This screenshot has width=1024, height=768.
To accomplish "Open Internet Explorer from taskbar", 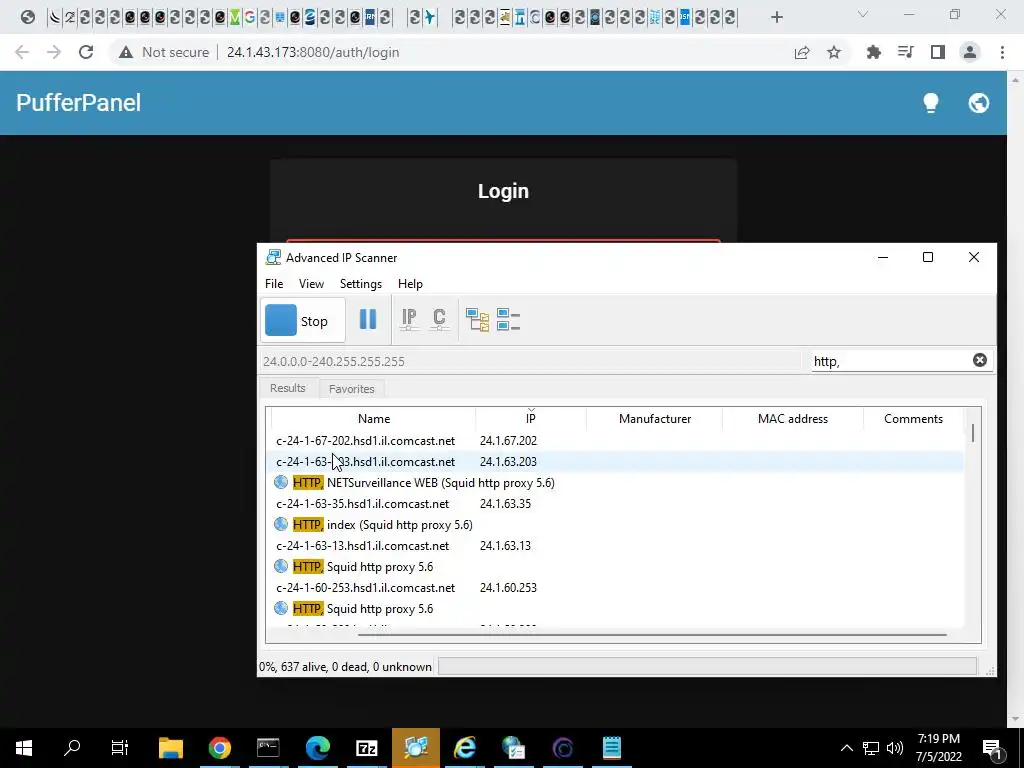I will point(464,748).
